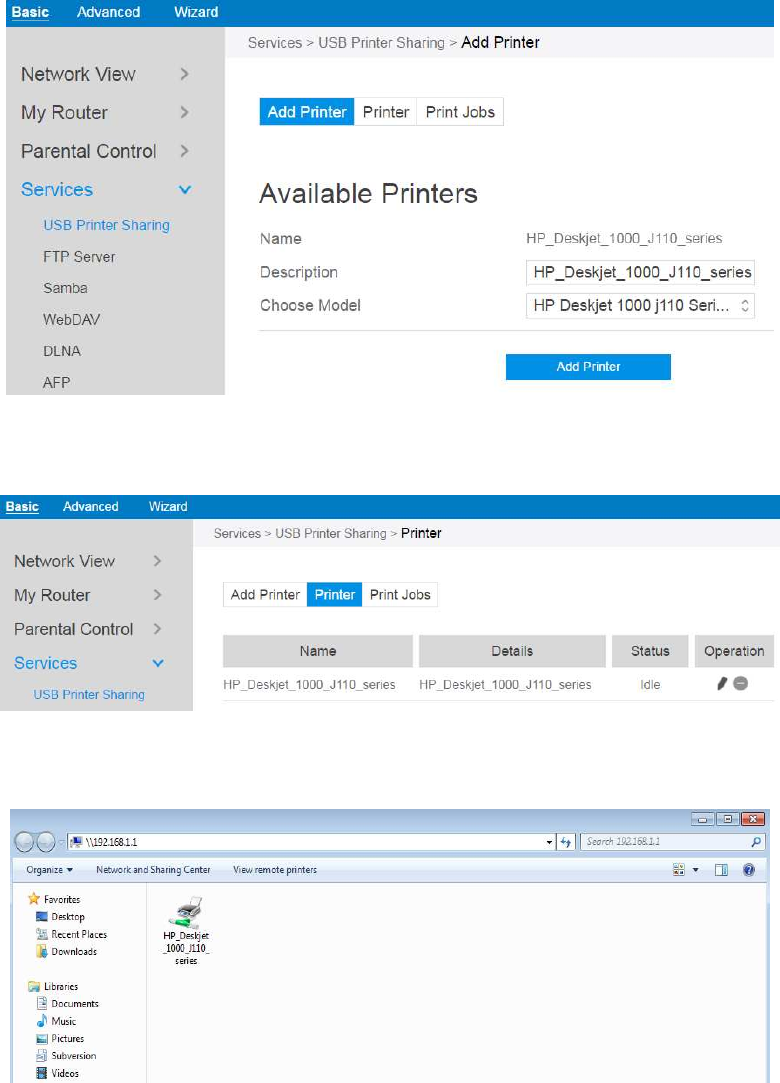Click the Idle status of HP_Deskjet_1000_J110_series
Screen dimensions: 780x1083
point(650,684)
